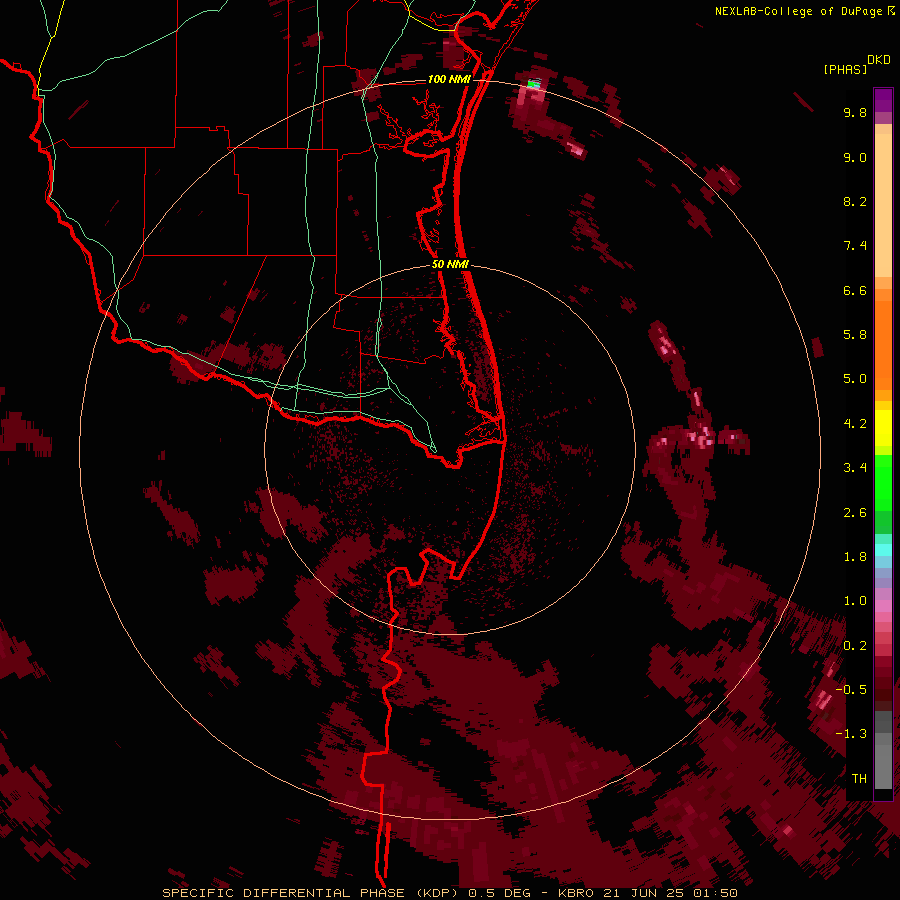Screen dimensions: 900x900
Task: Click the cyan band of the color scale
Action: tap(883, 550)
